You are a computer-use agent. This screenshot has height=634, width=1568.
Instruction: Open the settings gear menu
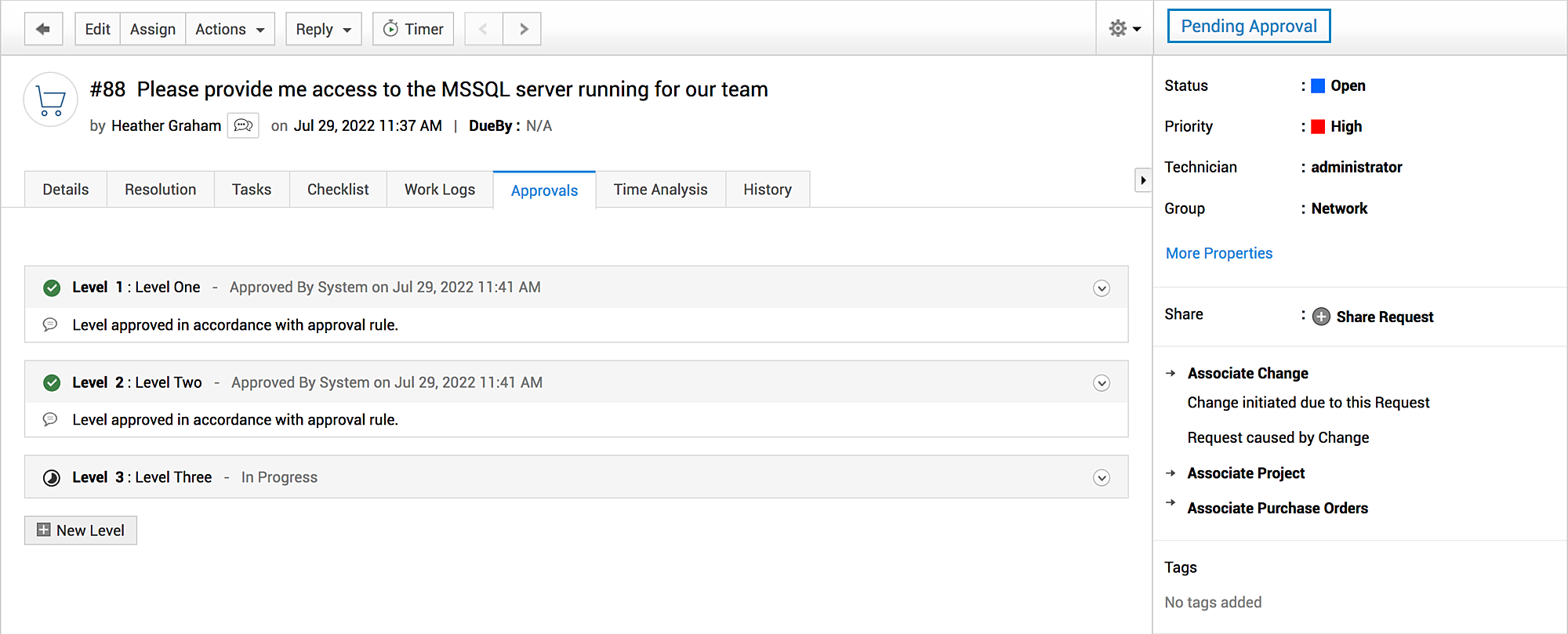[1124, 29]
